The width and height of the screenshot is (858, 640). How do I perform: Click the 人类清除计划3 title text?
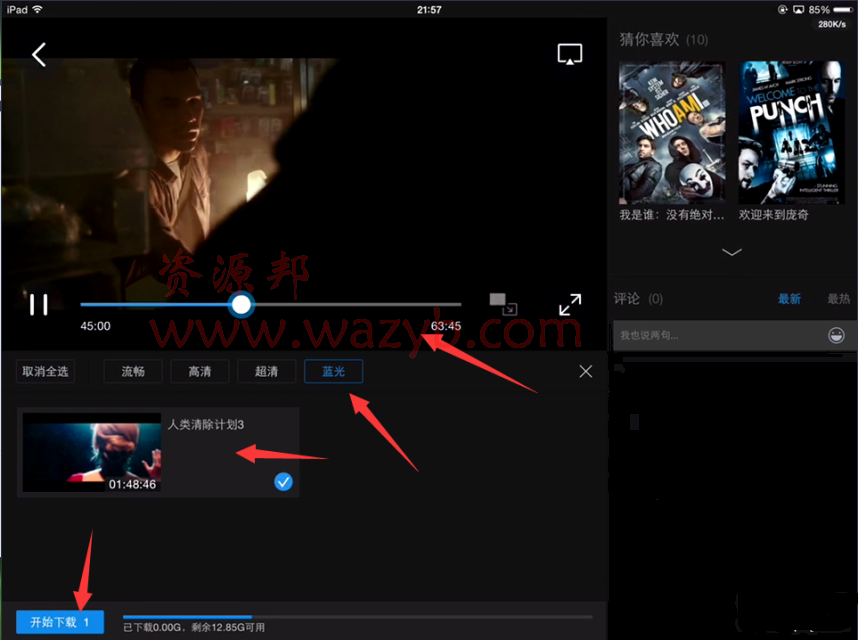(206, 424)
